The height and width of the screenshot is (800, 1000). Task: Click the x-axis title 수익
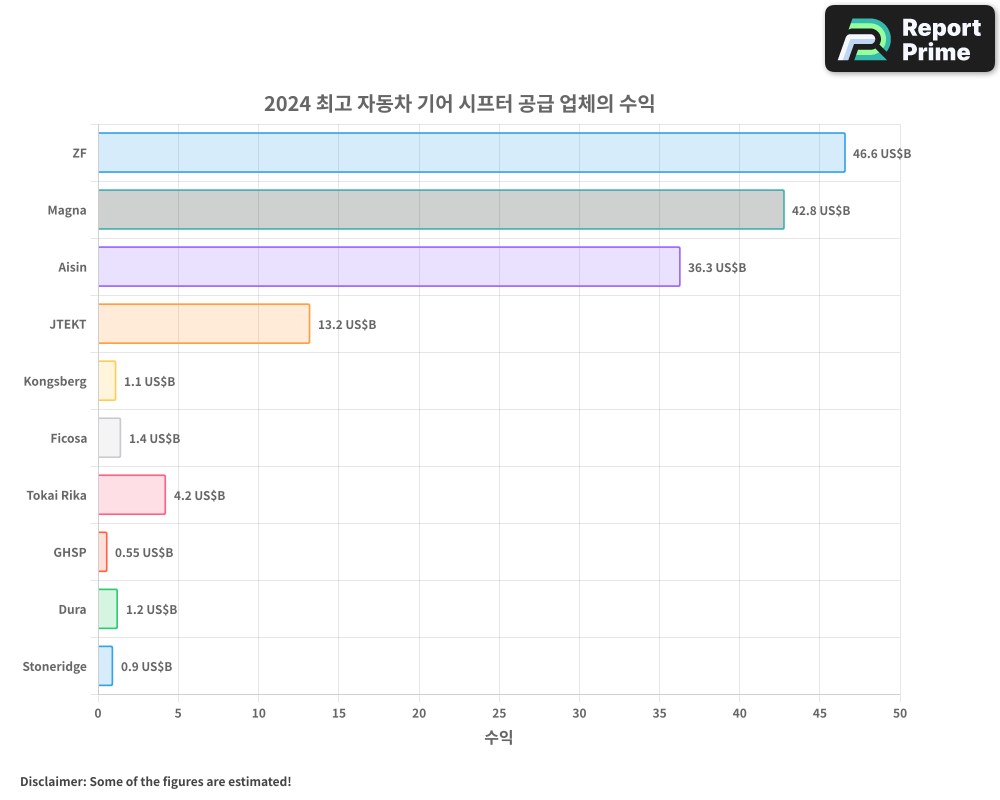coord(498,738)
